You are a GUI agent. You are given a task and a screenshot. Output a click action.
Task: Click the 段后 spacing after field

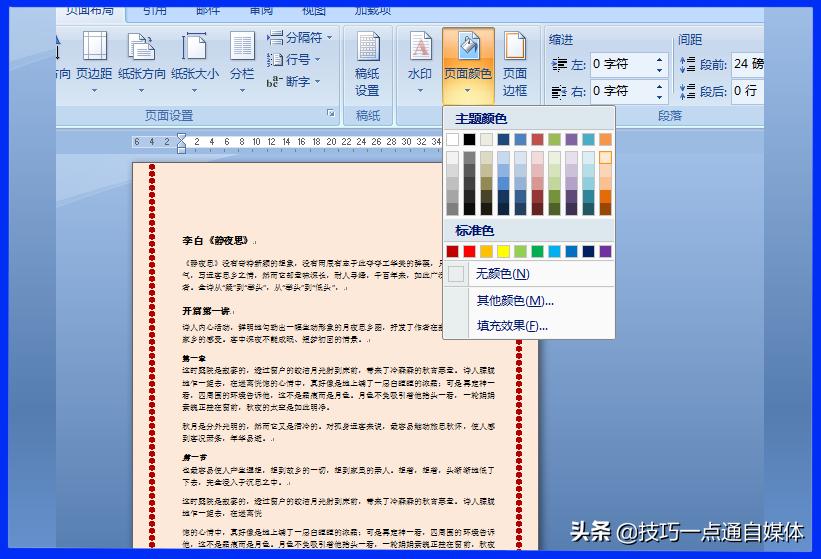[x=748, y=91]
